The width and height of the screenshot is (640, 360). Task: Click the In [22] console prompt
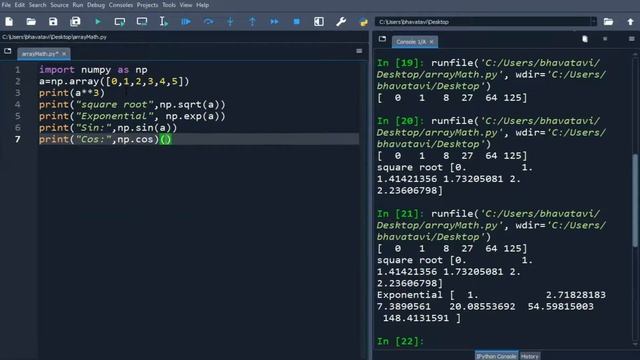coord(400,341)
